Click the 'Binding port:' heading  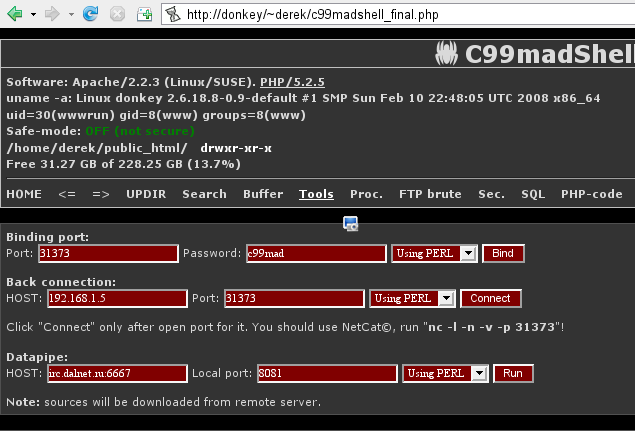click(x=47, y=237)
